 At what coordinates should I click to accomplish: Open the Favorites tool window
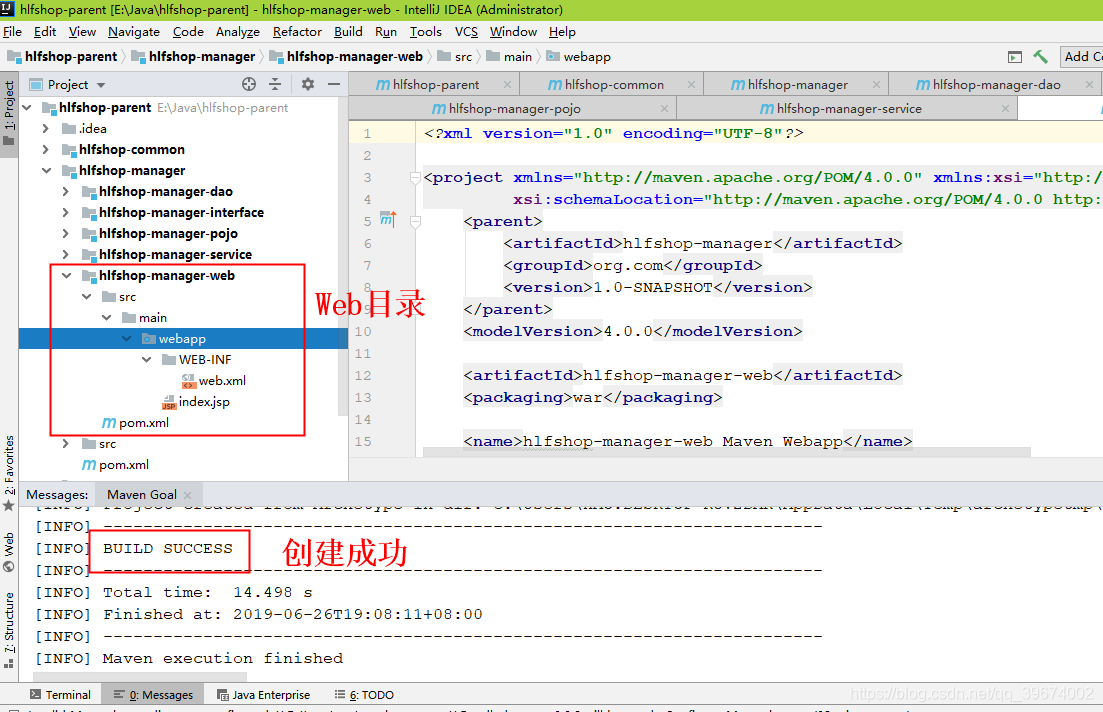click(x=9, y=473)
